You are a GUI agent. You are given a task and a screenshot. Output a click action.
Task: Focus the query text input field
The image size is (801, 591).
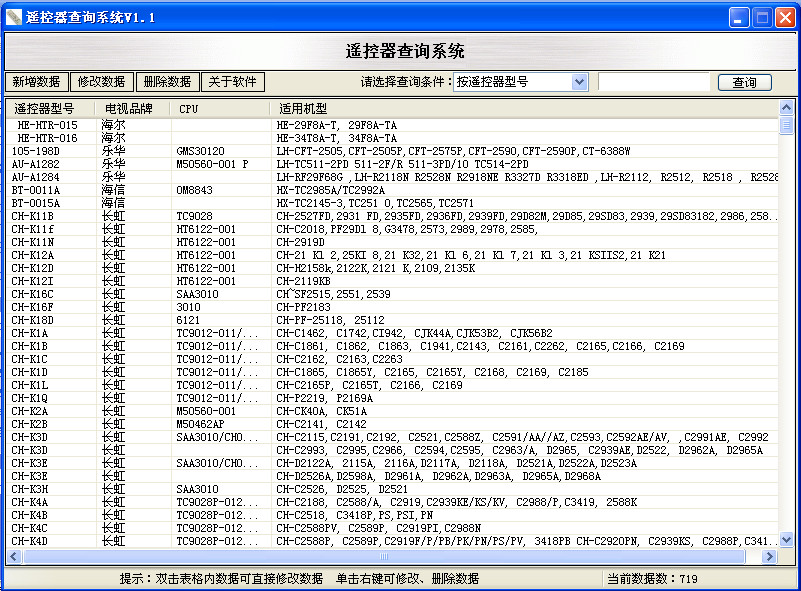(x=654, y=82)
